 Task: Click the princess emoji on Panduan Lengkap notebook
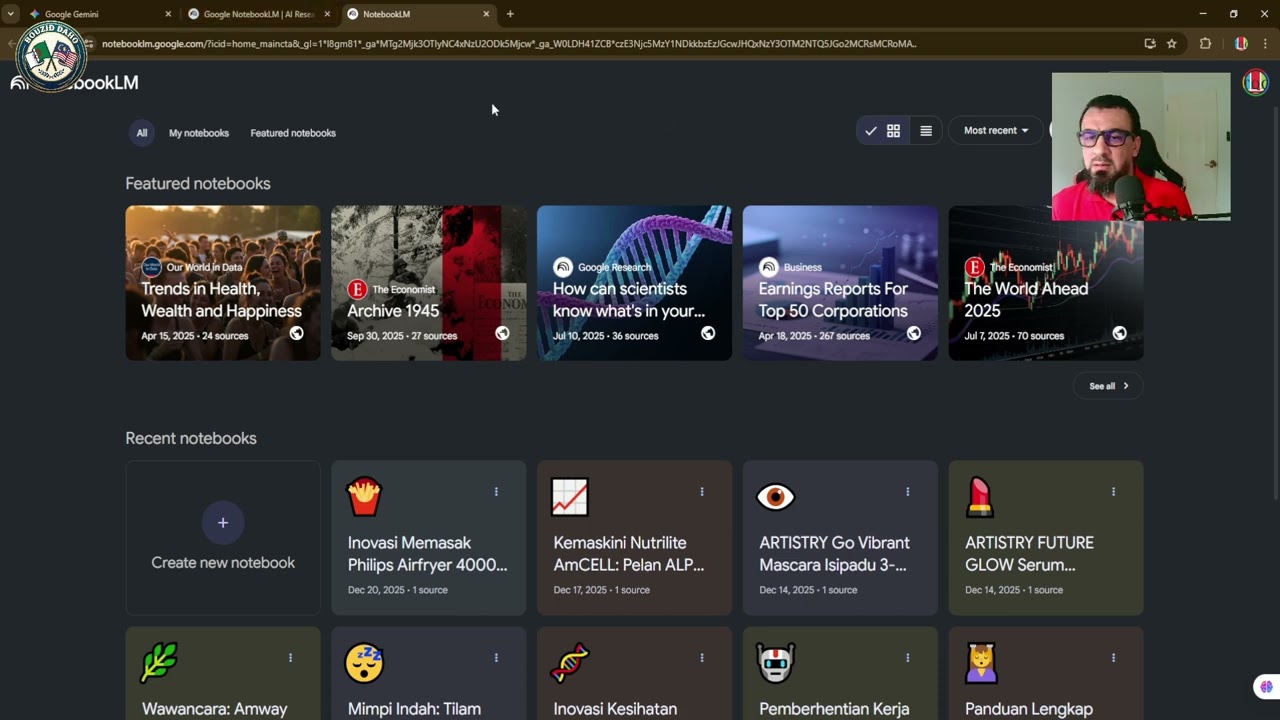click(981, 663)
